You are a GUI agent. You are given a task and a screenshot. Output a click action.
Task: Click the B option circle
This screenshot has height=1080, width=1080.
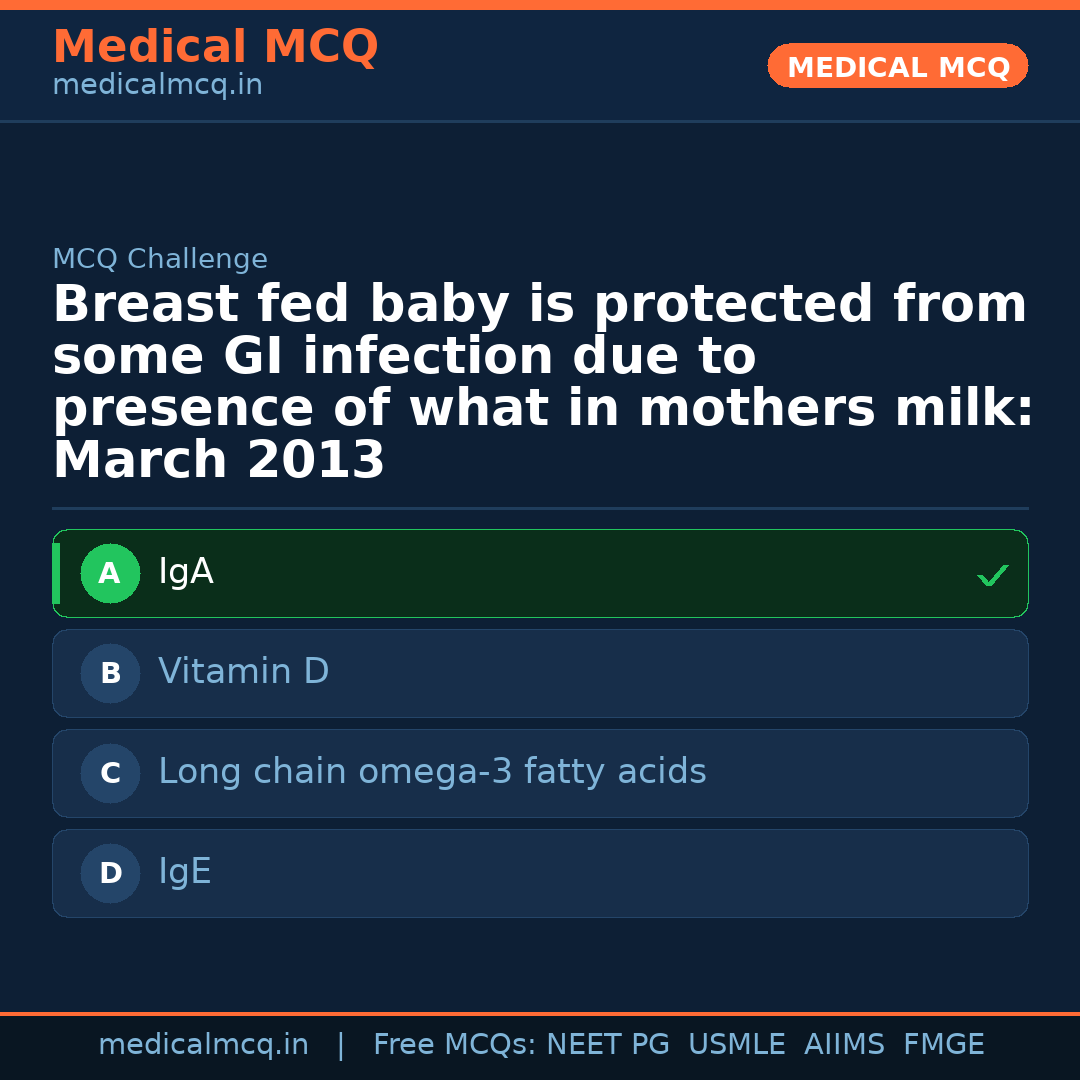coord(110,674)
